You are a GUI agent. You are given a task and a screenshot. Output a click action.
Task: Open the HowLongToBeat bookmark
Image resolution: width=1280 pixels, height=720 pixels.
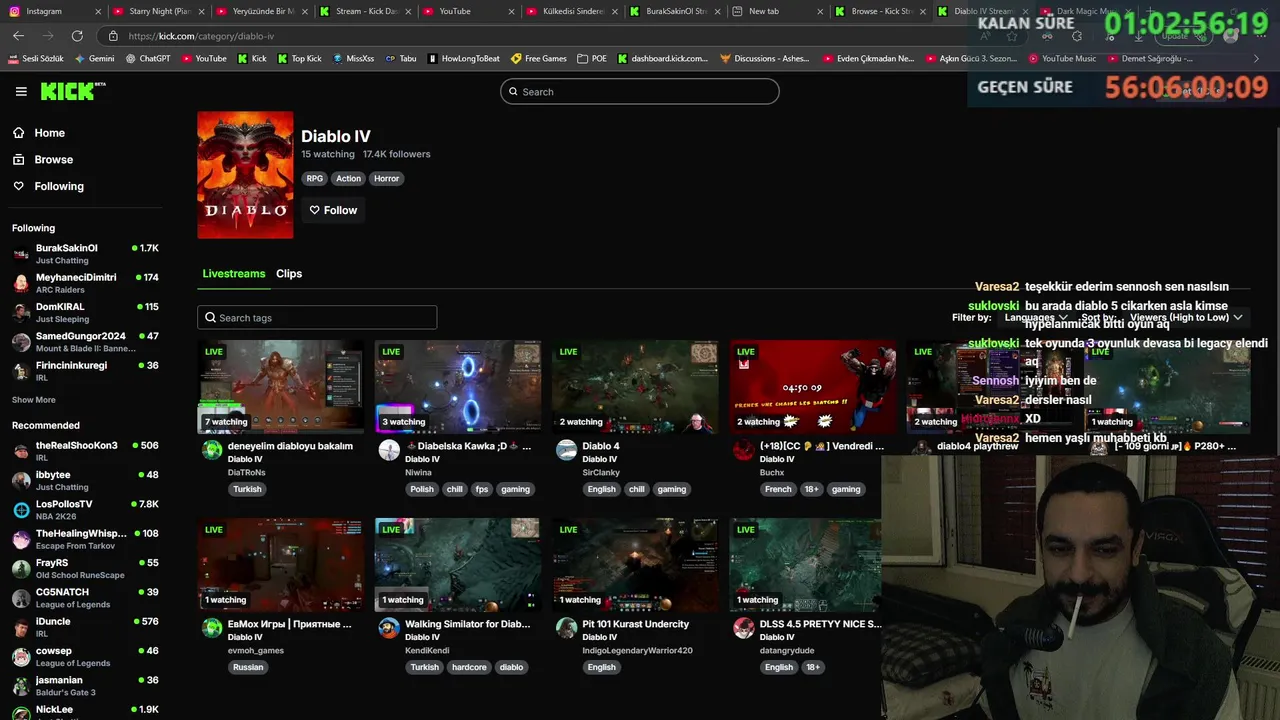tap(463, 59)
